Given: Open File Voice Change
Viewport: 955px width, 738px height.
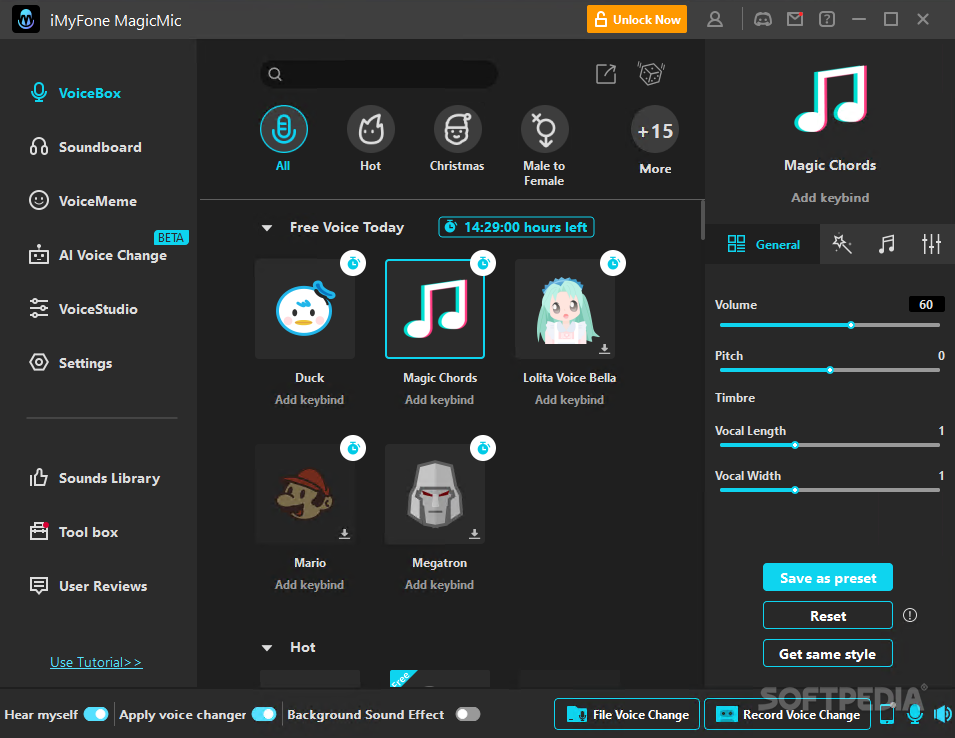Looking at the screenshot, I should (x=627, y=714).
